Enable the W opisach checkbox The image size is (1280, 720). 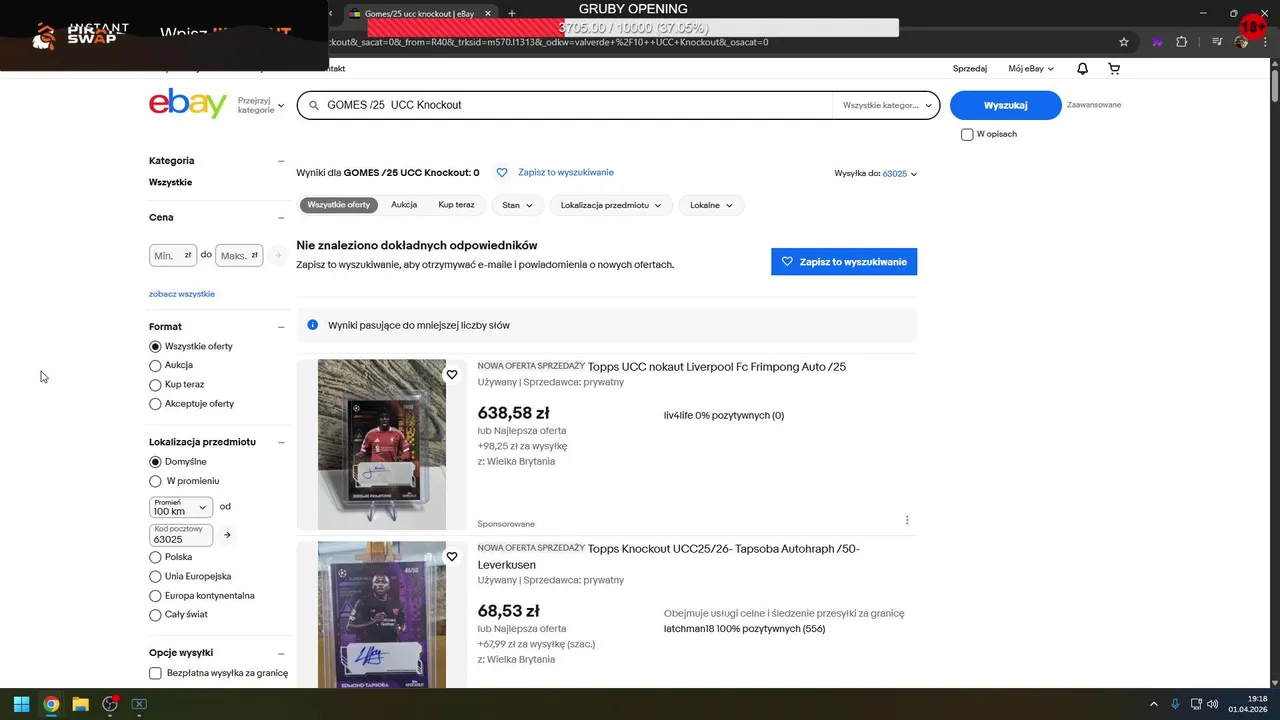tap(967, 134)
